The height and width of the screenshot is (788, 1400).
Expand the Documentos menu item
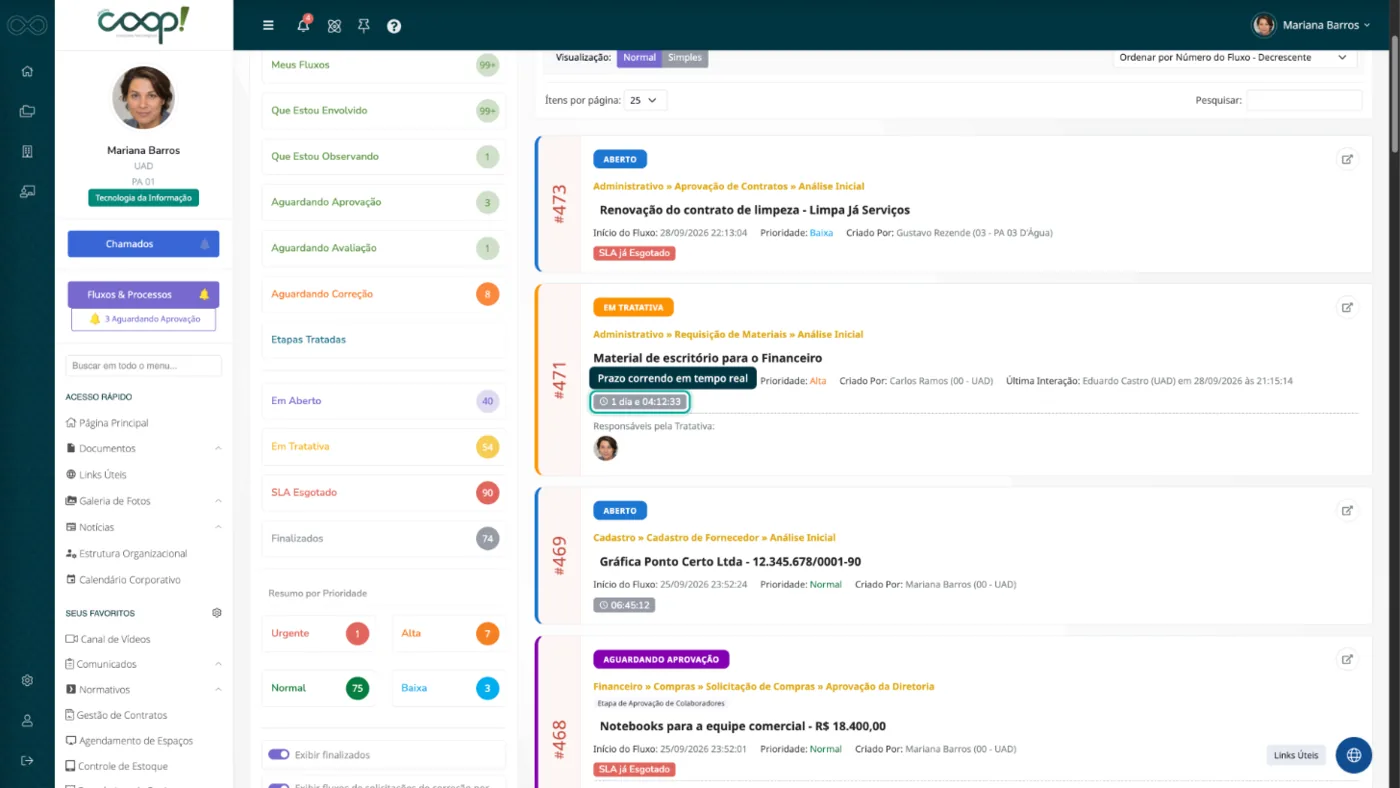pos(143,448)
